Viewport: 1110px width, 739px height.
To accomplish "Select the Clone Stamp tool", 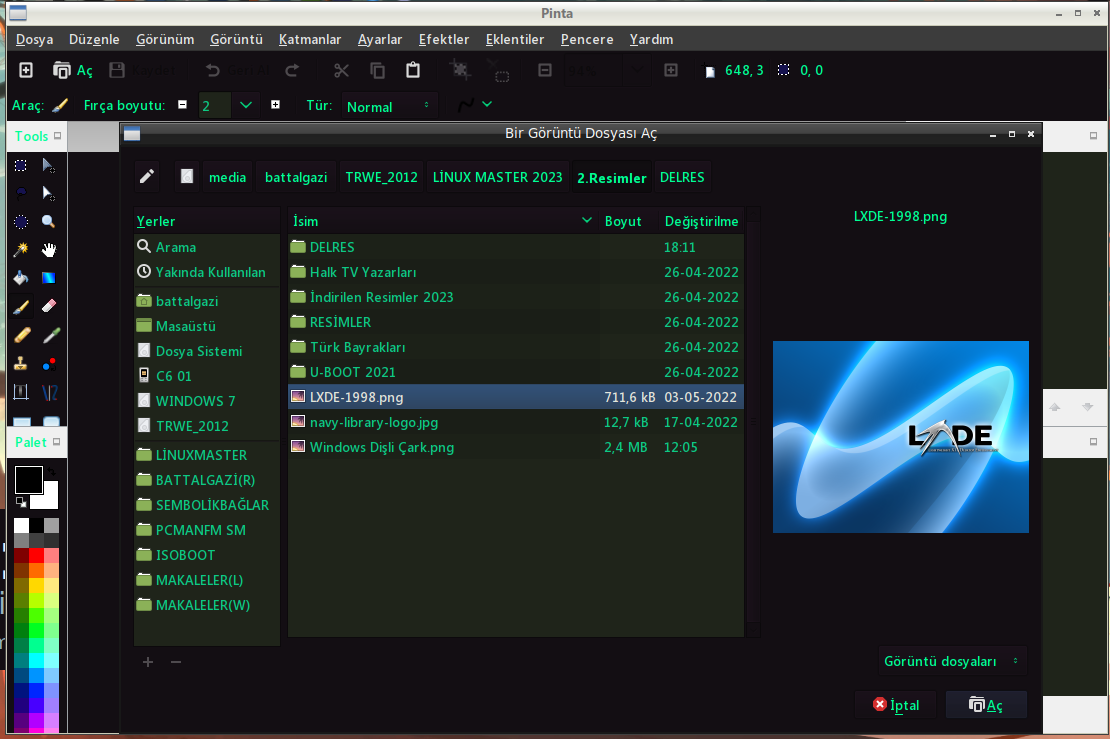I will [x=21, y=364].
